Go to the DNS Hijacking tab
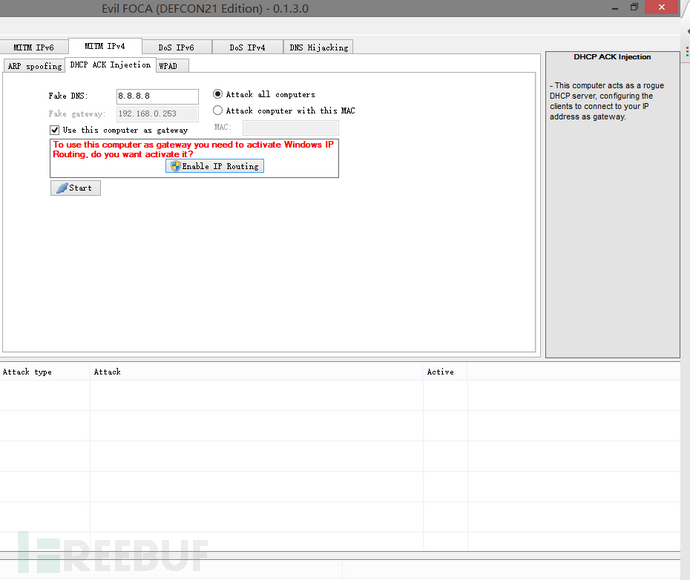The height and width of the screenshot is (580, 690). point(319,47)
